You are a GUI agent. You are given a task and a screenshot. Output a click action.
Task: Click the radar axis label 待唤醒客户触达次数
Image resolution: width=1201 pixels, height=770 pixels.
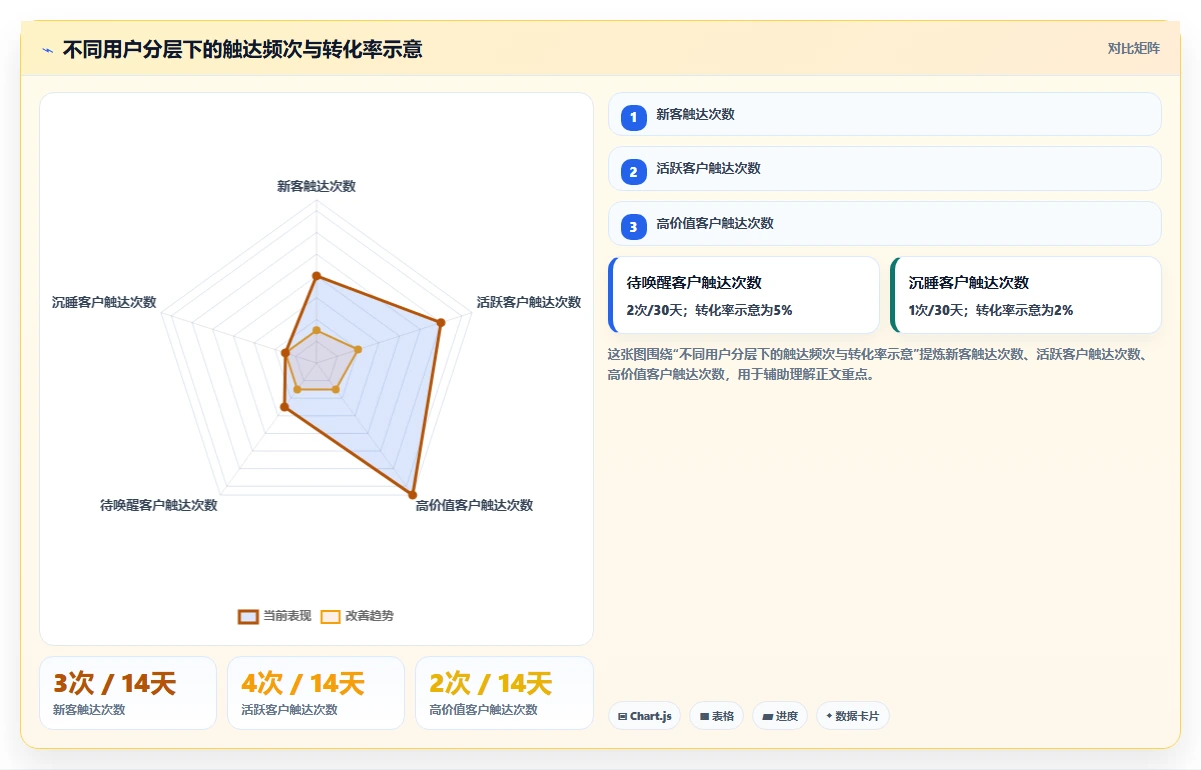click(x=159, y=505)
